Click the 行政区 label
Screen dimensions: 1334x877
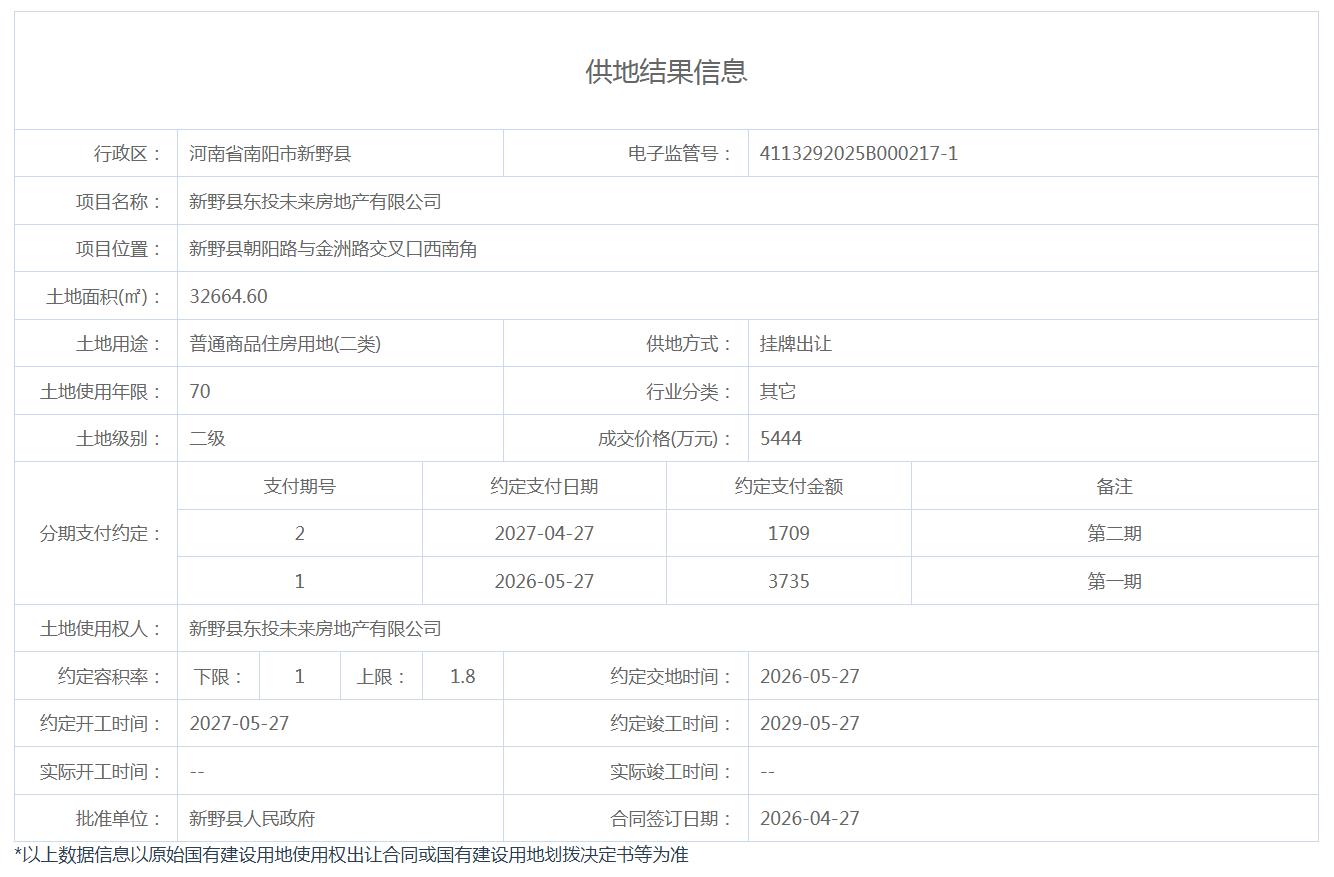coord(128,154)
